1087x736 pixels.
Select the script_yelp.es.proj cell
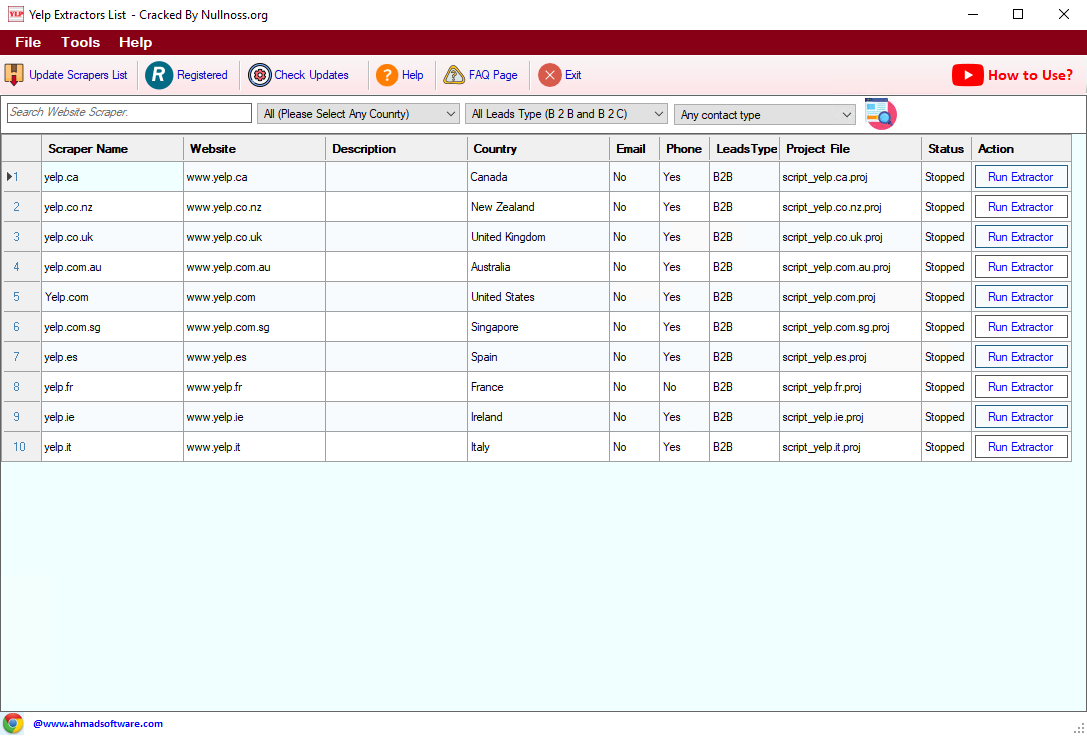[851, 357]
